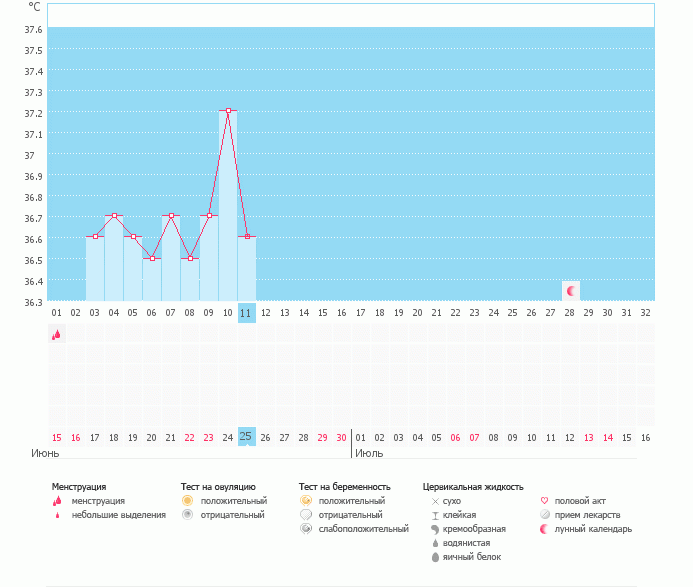Click the menstruation drop icon on day 01
The height and width of the screenshot is (587, 693).
[x=56, y=334]
